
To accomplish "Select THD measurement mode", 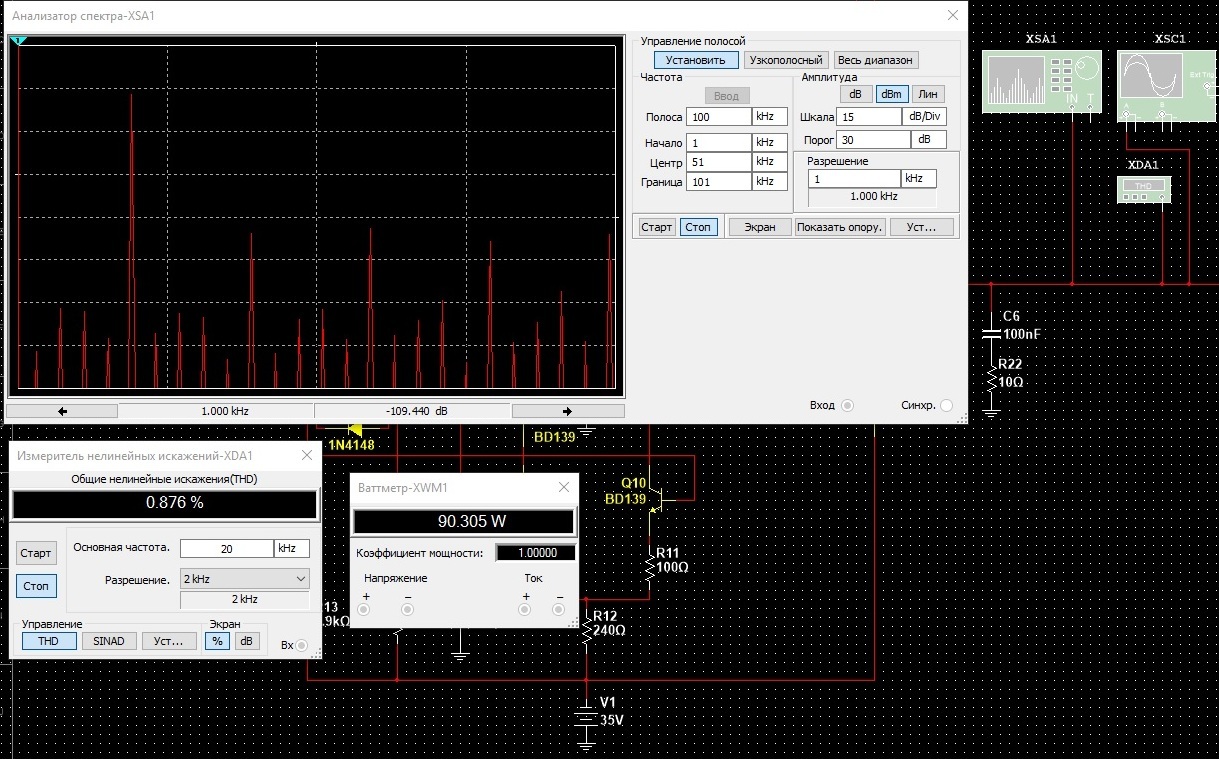I will click(49, 641).
